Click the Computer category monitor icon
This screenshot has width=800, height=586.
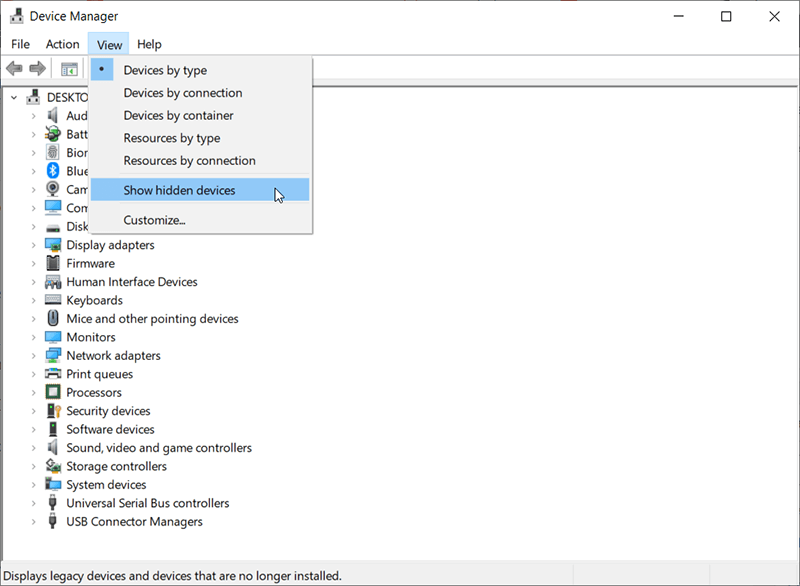coord(53,208)
